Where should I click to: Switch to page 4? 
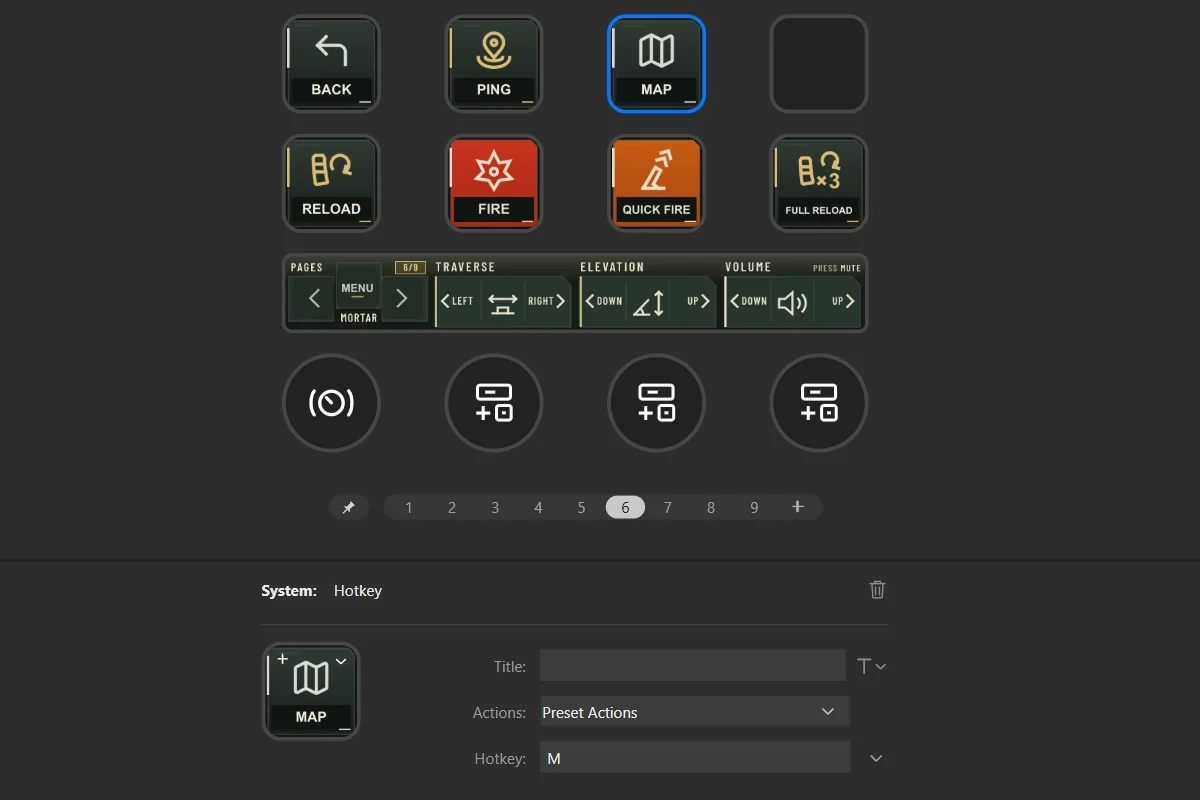pos(538,508)
